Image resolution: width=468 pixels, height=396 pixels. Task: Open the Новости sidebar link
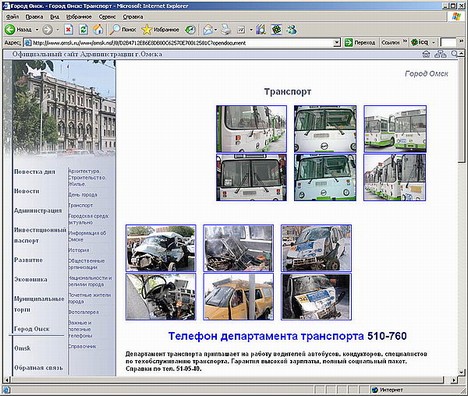click(27, 191)
